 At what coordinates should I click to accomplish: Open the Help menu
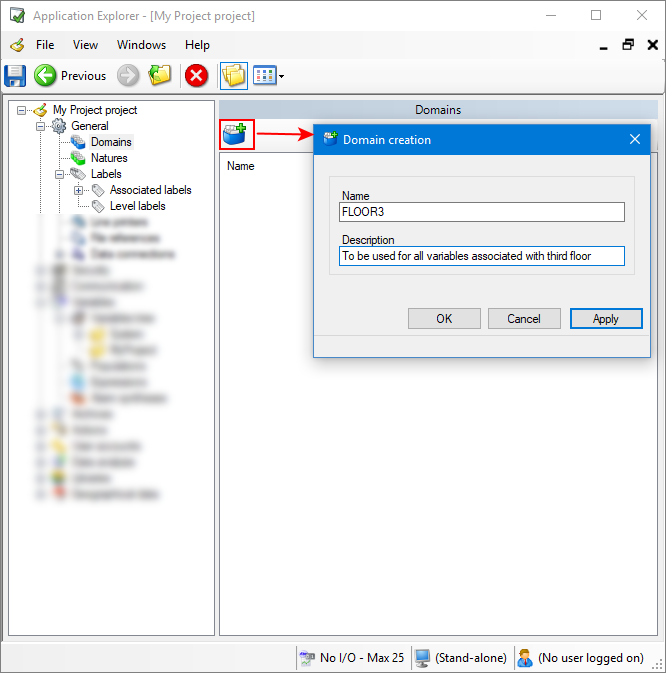pyautogui.click(x=197, y=45)
